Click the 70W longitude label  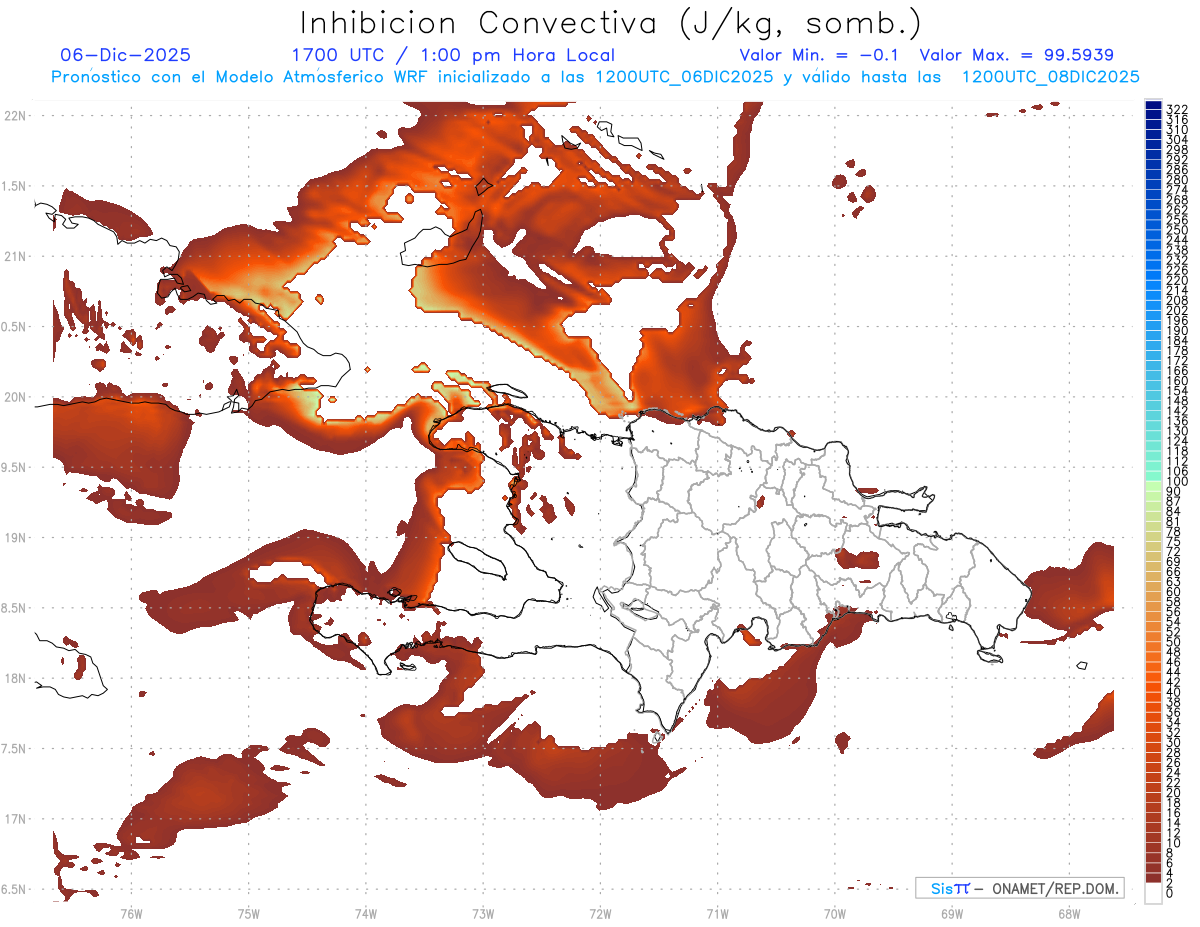(x=835, y=913)
